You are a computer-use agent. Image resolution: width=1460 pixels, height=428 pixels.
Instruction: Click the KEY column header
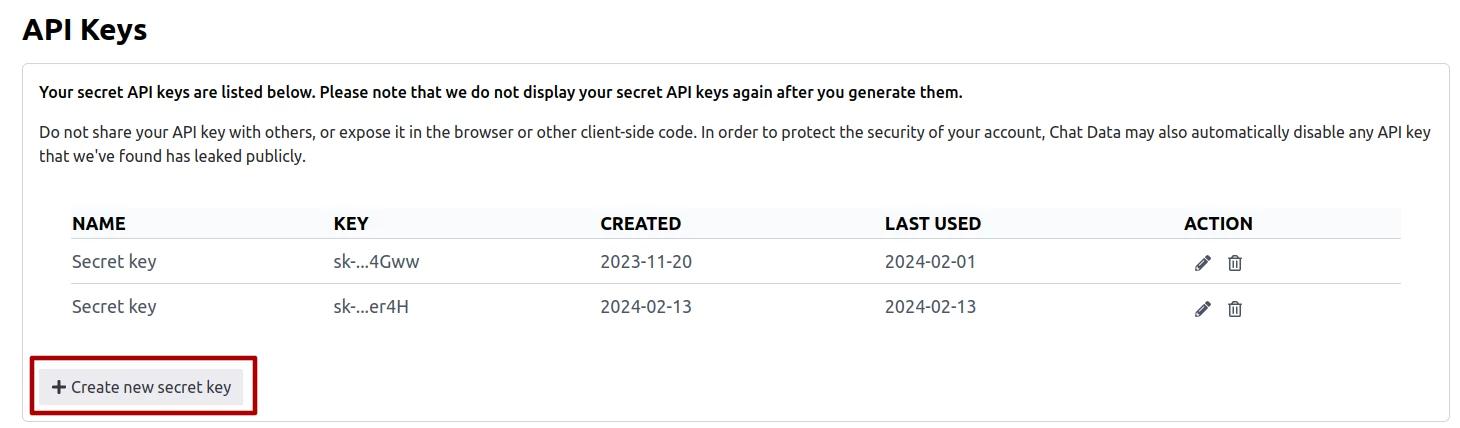pyautogui.click(x=351, y=223)
